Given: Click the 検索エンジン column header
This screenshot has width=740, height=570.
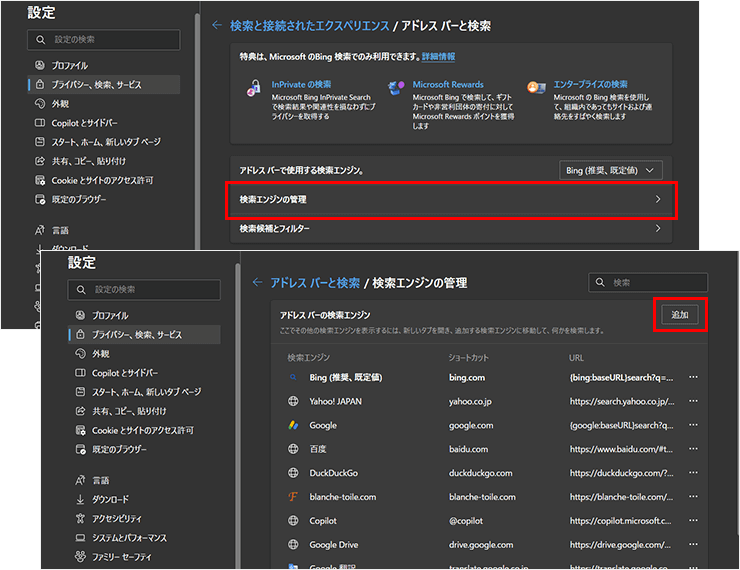Looking at the screenshot, I should (x=309, y=358).
